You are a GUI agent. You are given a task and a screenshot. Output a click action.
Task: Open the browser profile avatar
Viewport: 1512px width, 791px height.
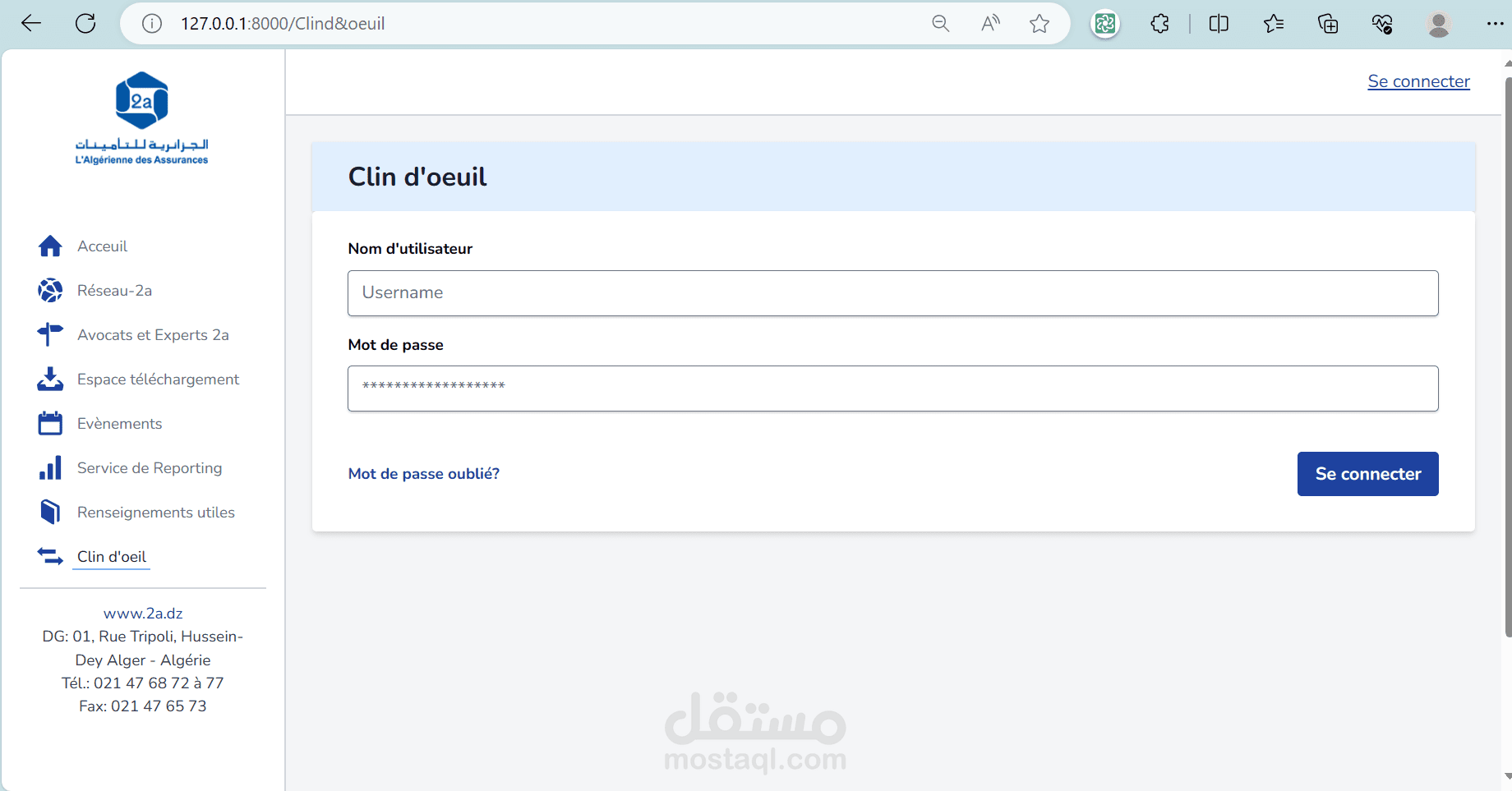(1440, 23)
